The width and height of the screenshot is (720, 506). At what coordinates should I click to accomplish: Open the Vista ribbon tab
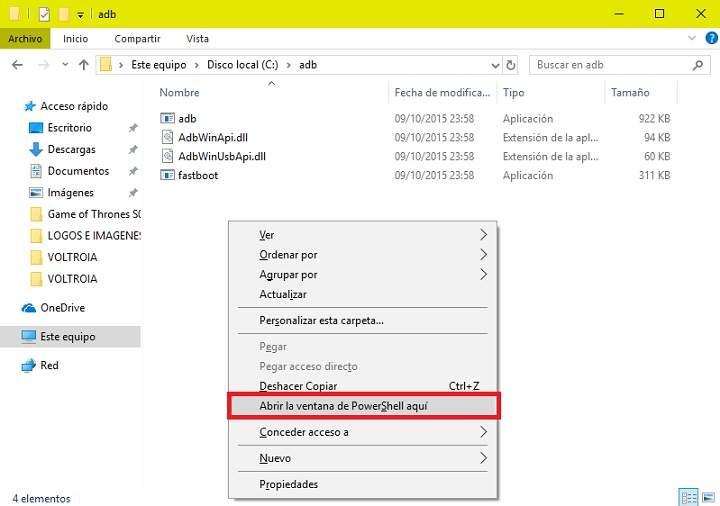point(197,39)
